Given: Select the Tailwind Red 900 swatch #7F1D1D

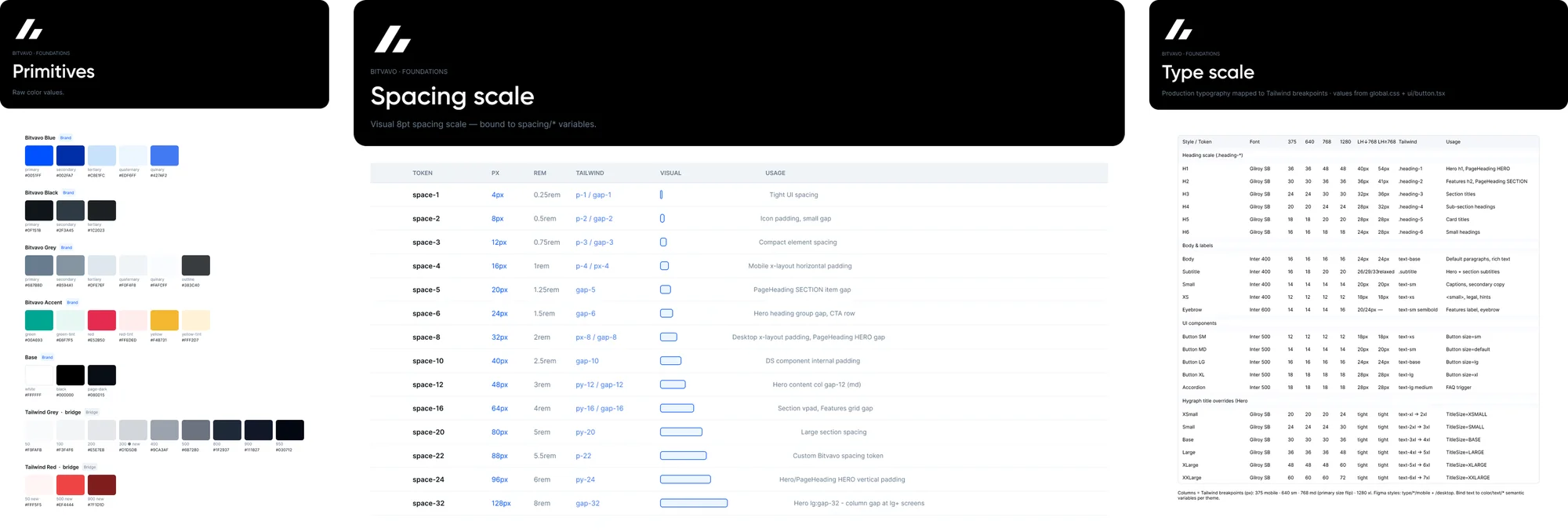Looking at the screenshot, I should [102, 485].
